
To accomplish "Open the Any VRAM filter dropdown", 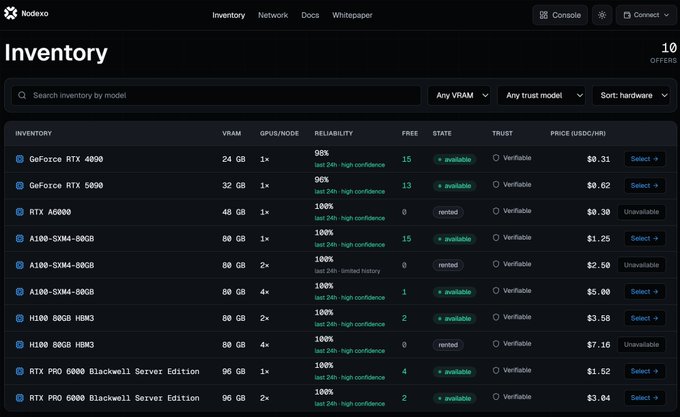I will (x=459, y=95).
